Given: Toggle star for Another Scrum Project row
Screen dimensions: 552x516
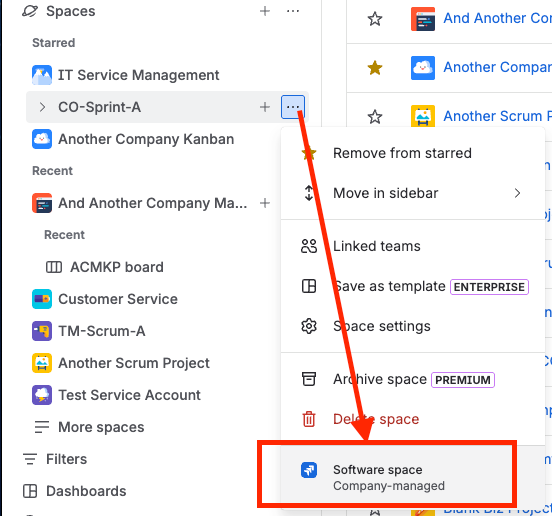Looking at the screenshot, I should pos(375,117).
